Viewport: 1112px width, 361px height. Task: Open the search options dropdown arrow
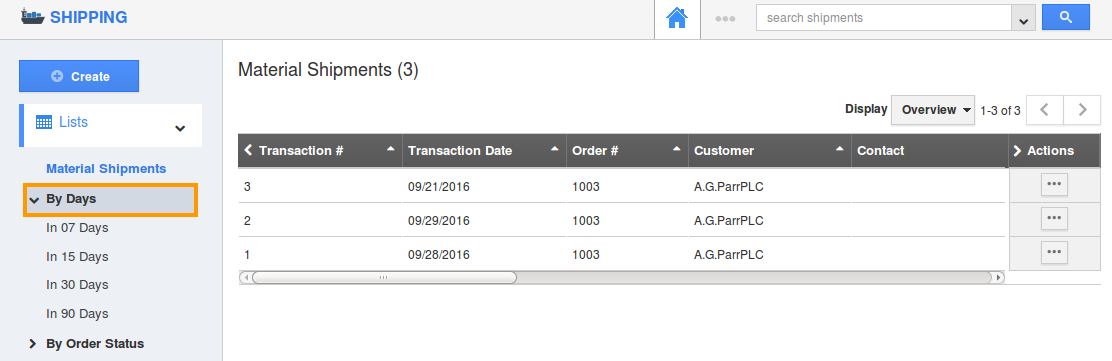(1023, 18)
